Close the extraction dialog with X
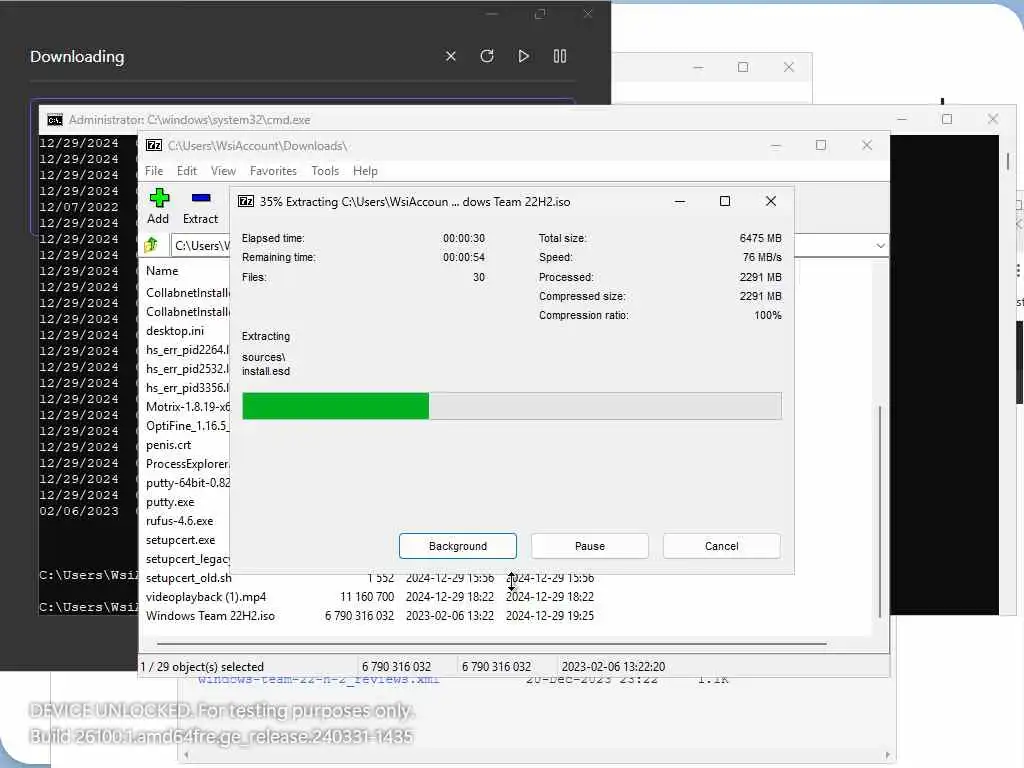Viewport: 1024px width, 768px height. [x=771, y=201]
